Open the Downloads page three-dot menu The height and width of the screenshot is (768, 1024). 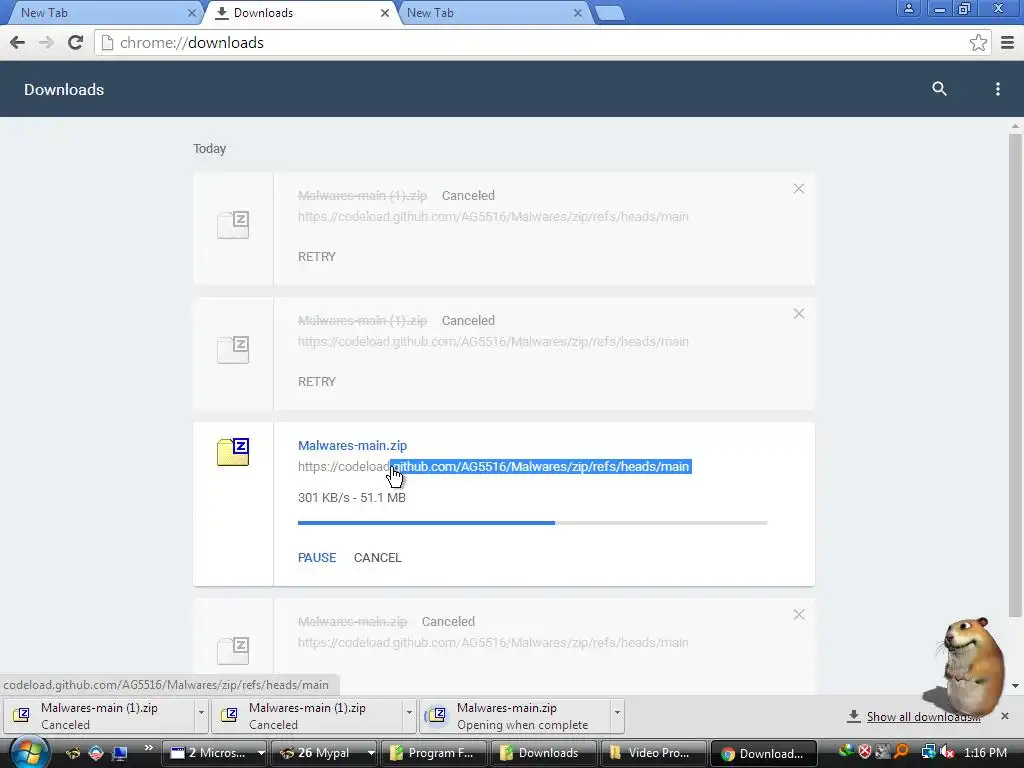pyautogui.click(x=997, y=89)
